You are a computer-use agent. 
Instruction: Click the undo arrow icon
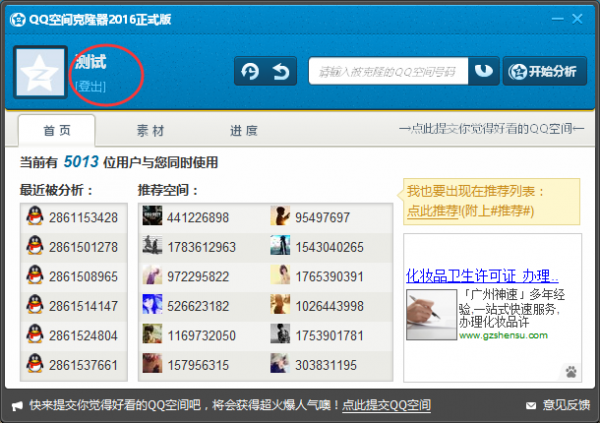(x=281, y=71)
